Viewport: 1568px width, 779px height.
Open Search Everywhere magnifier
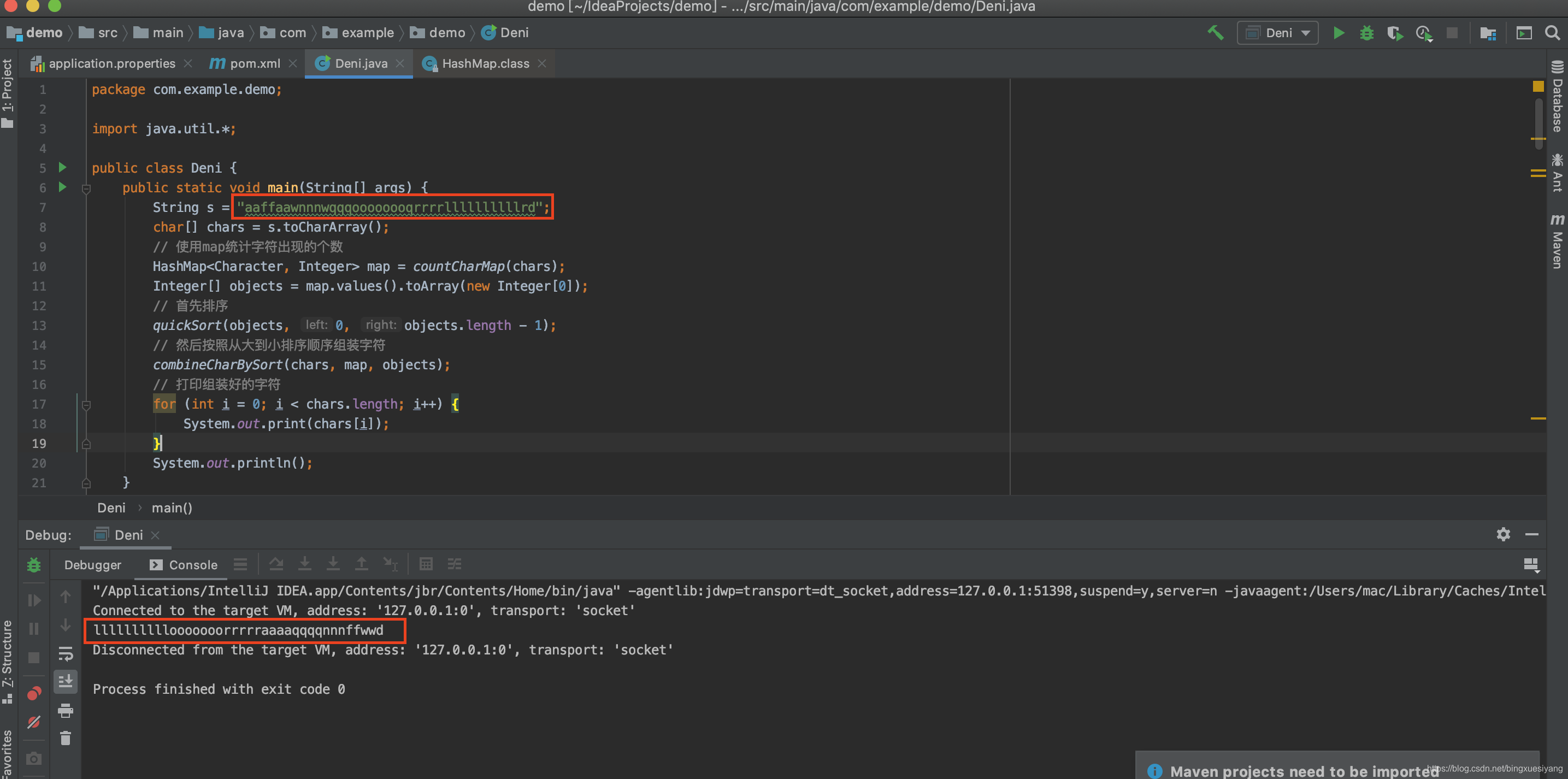click(x=1552, y=32)
